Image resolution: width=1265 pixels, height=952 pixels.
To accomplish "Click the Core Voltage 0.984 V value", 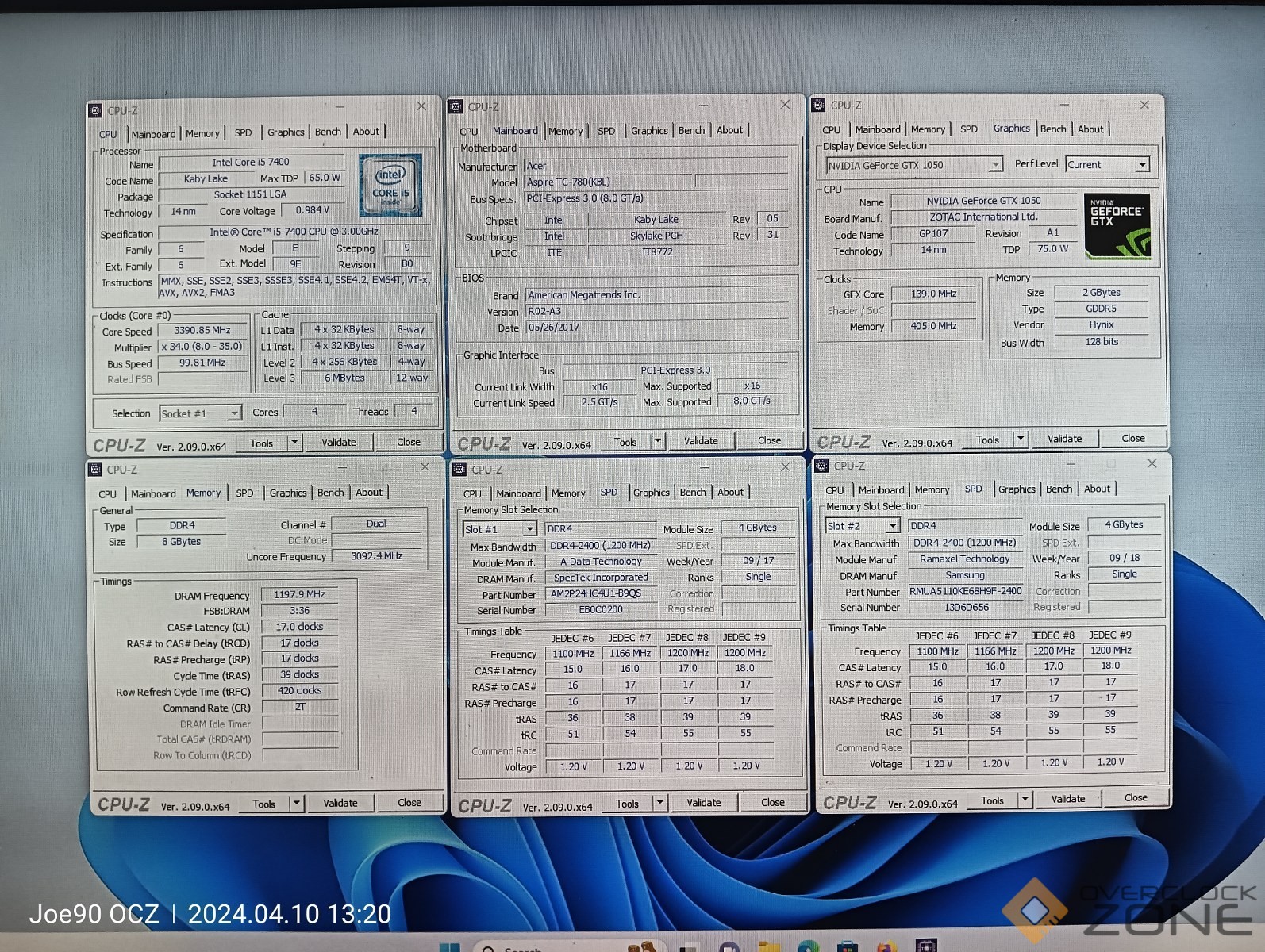I will coord(313,210).
